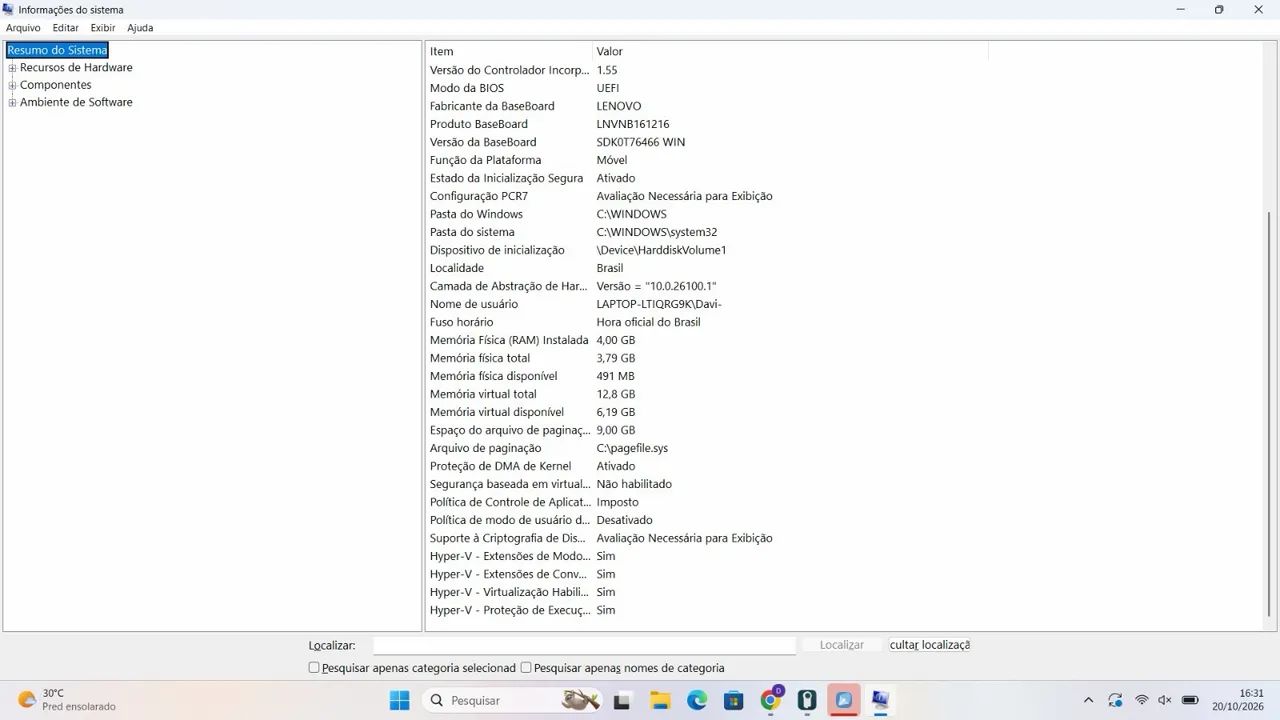The image size is (1280, 720).
Task: Show hidden system tray icons
Action: tap(1088, 700)
